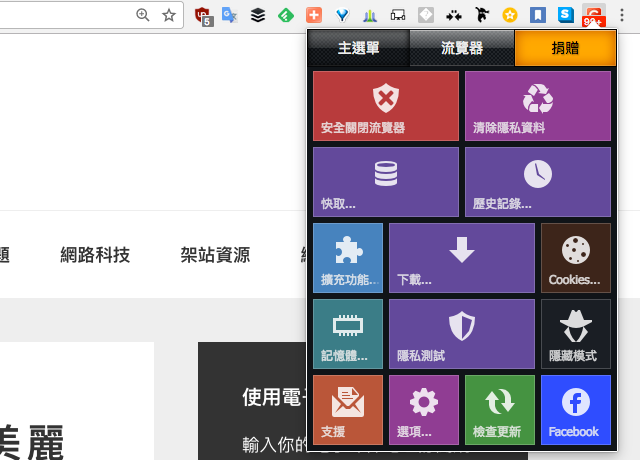Bookmark page with star icon

pos(169,15)
